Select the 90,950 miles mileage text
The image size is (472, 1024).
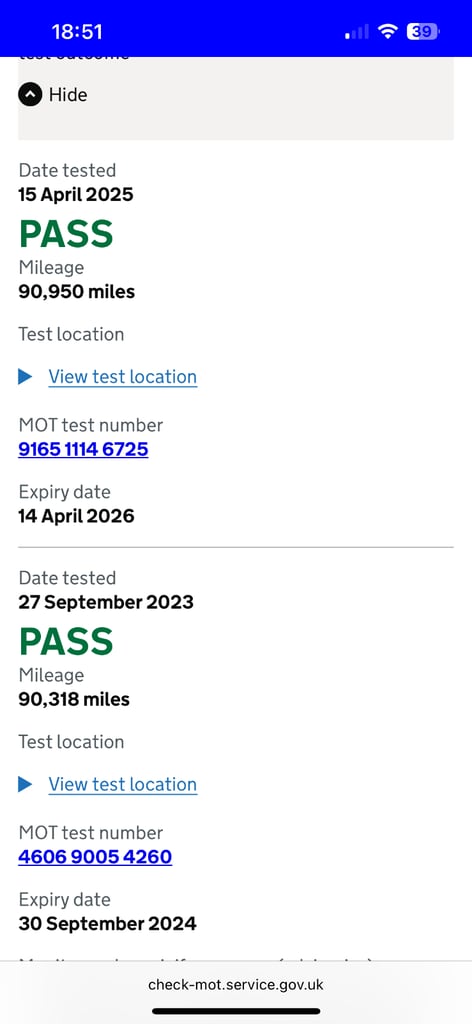coord(76,291)
